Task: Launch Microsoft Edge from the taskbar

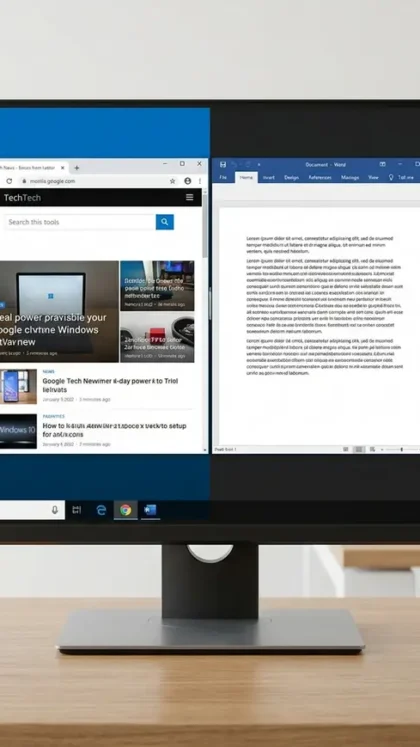Action: (x=101, y=510)
